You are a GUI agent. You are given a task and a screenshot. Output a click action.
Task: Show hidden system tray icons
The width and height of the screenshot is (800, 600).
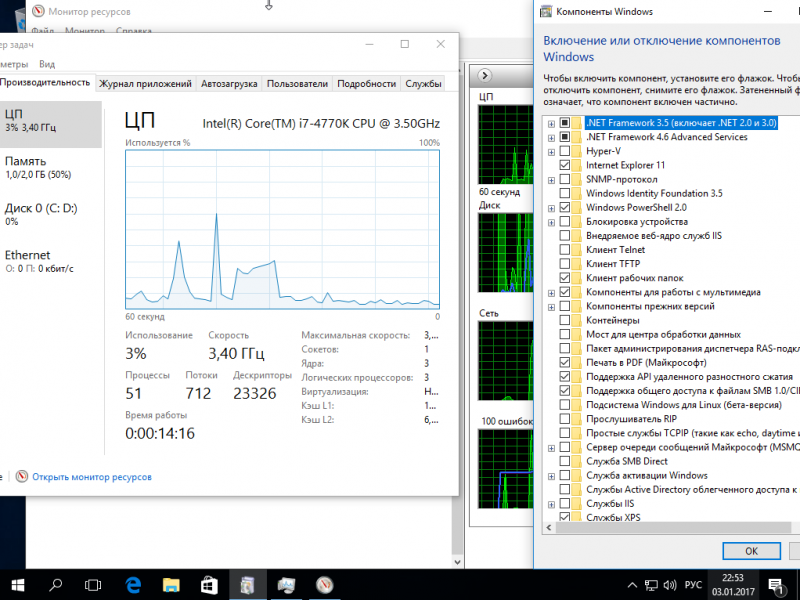click(632, 585)
